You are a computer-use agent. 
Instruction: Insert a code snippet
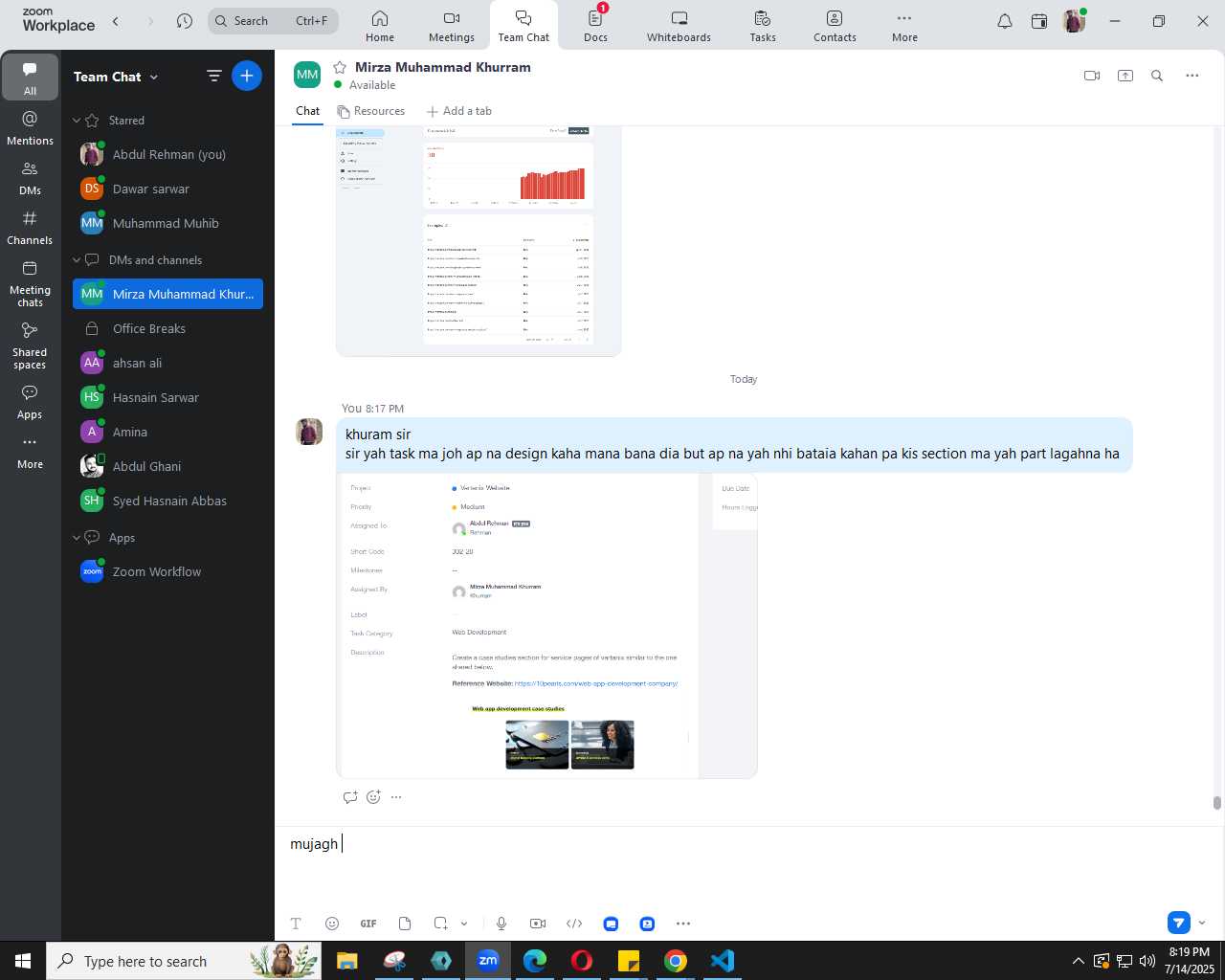coord(574,924)
